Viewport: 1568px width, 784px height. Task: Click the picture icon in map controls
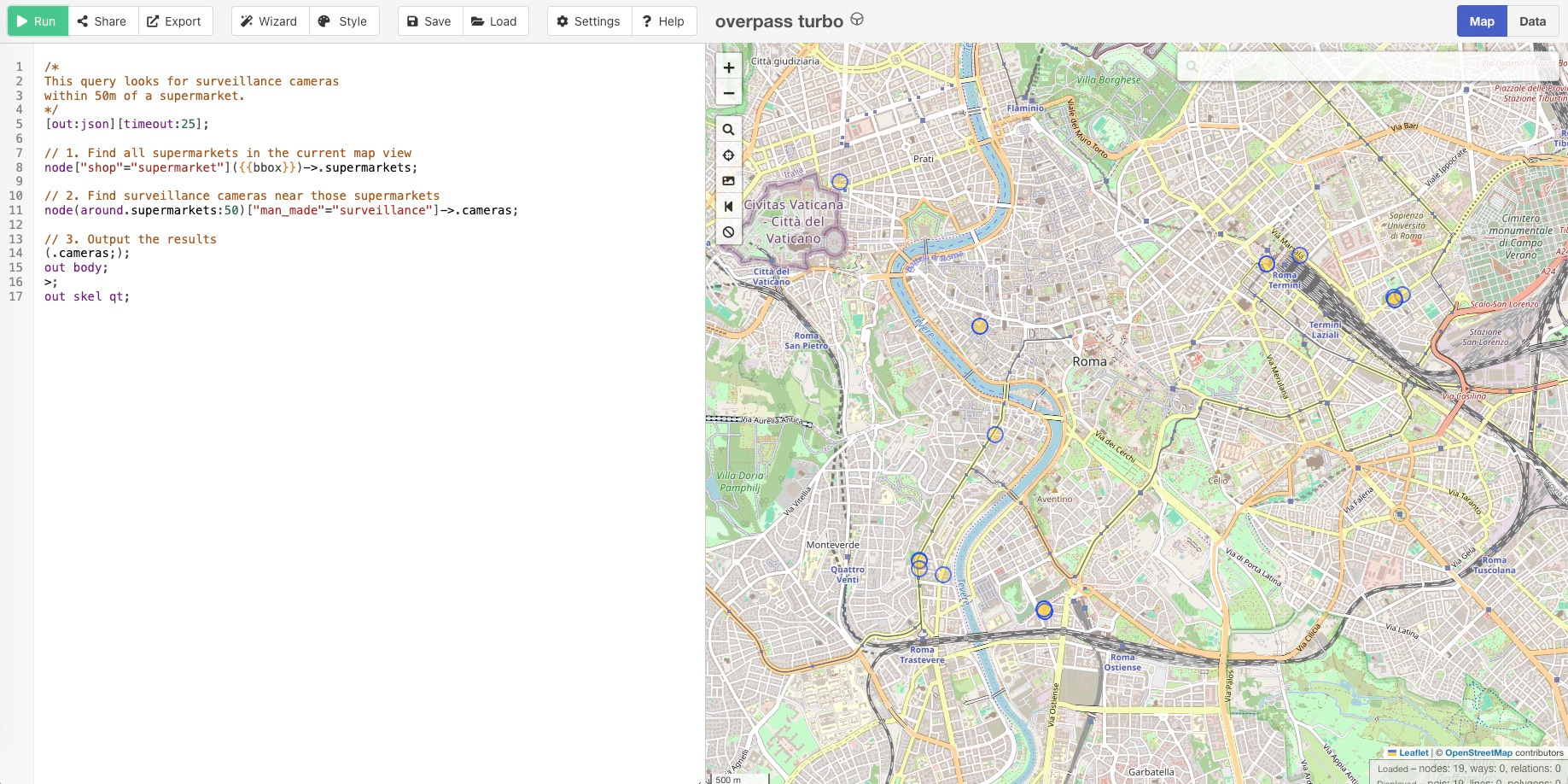click(x=728, y=181)
